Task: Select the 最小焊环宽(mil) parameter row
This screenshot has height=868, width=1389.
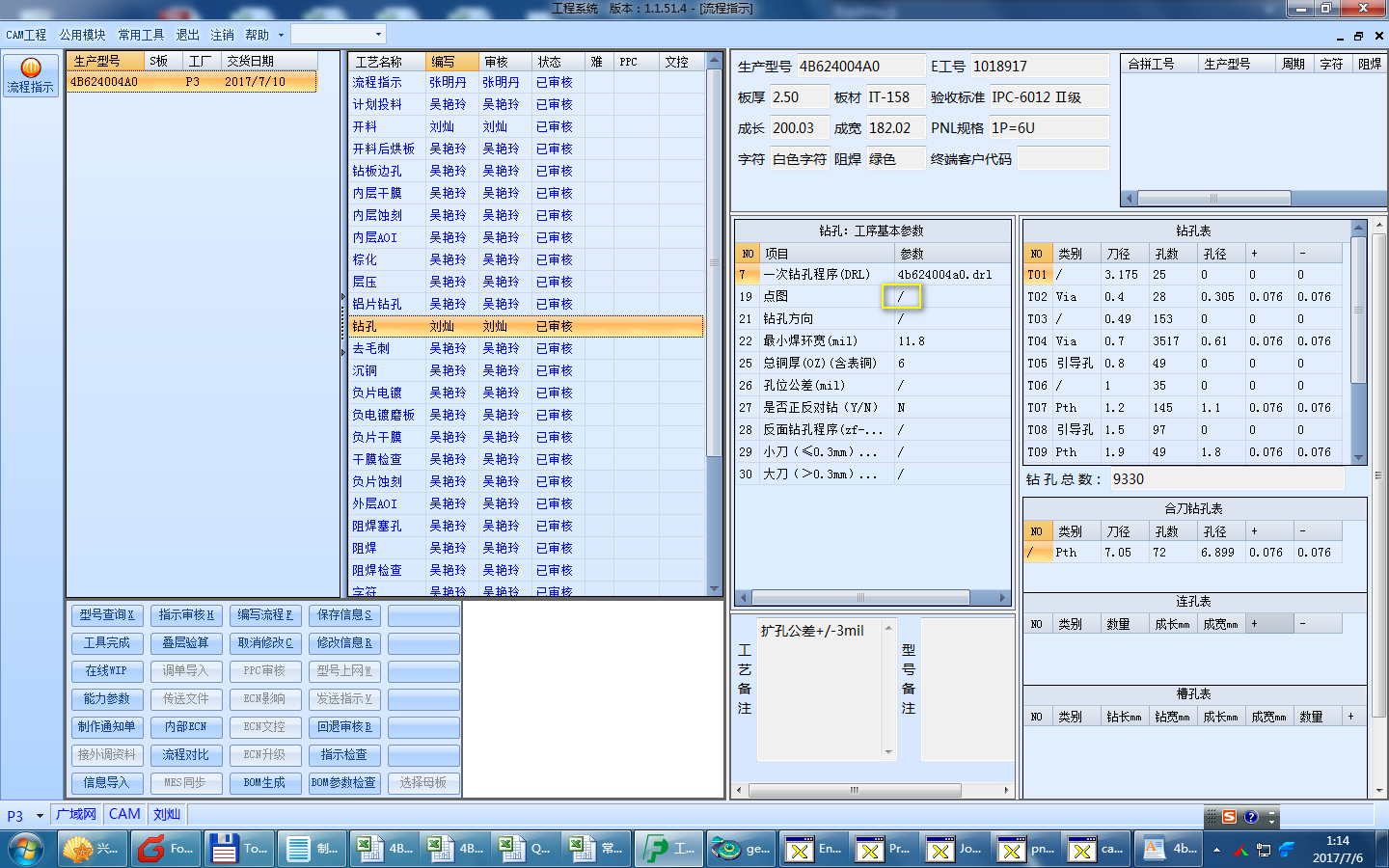Action: (x=872, y=341)
